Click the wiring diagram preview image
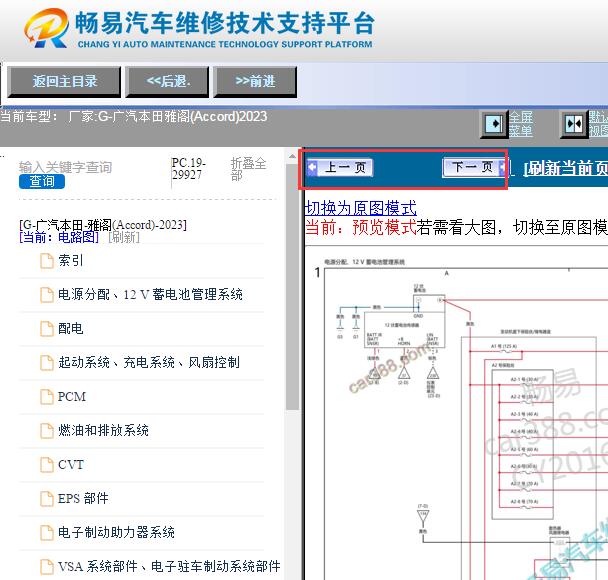This screenshot has width=608, height=580. click(457, 413)
